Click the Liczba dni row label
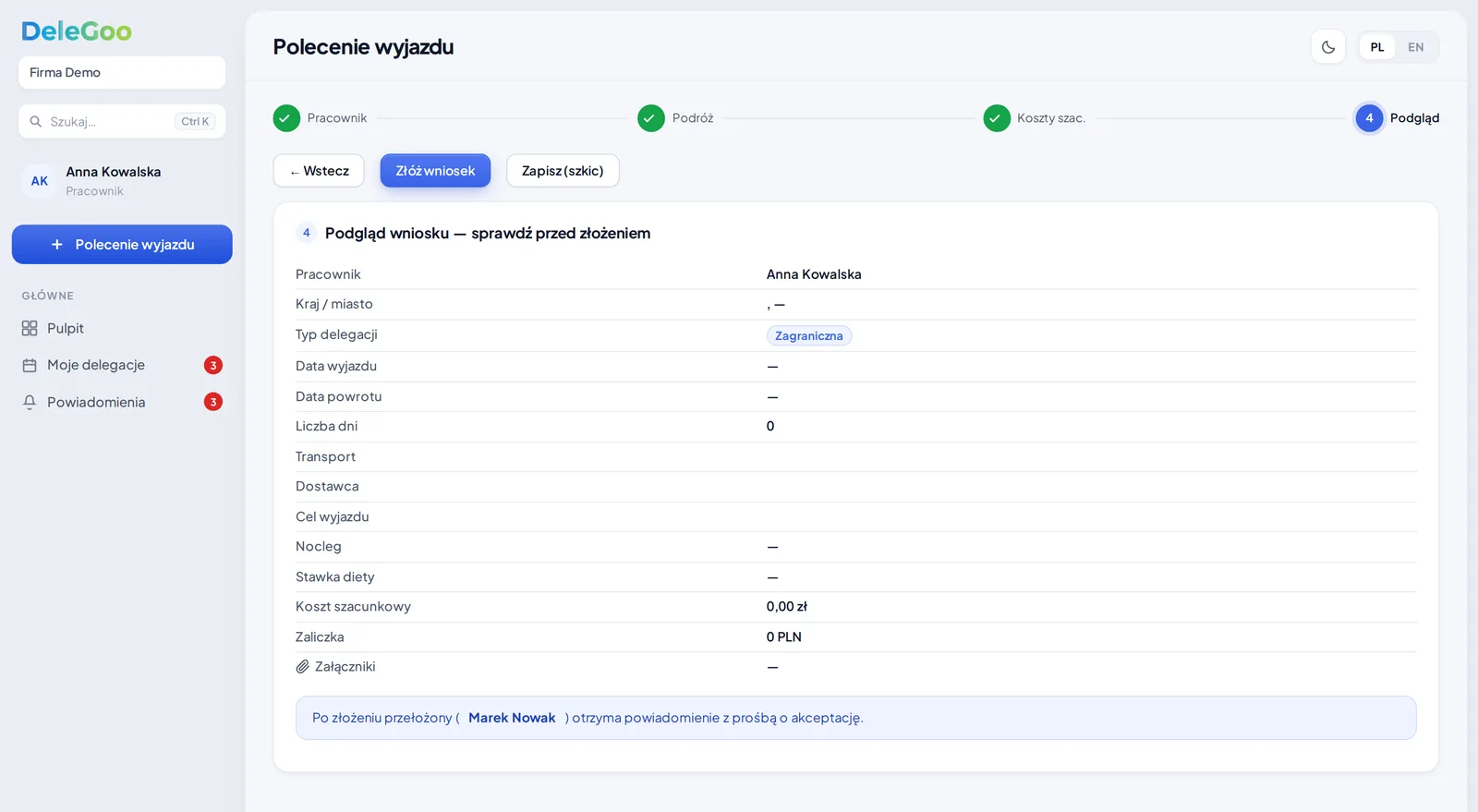 pyautogui.click(x=326, y=426)
